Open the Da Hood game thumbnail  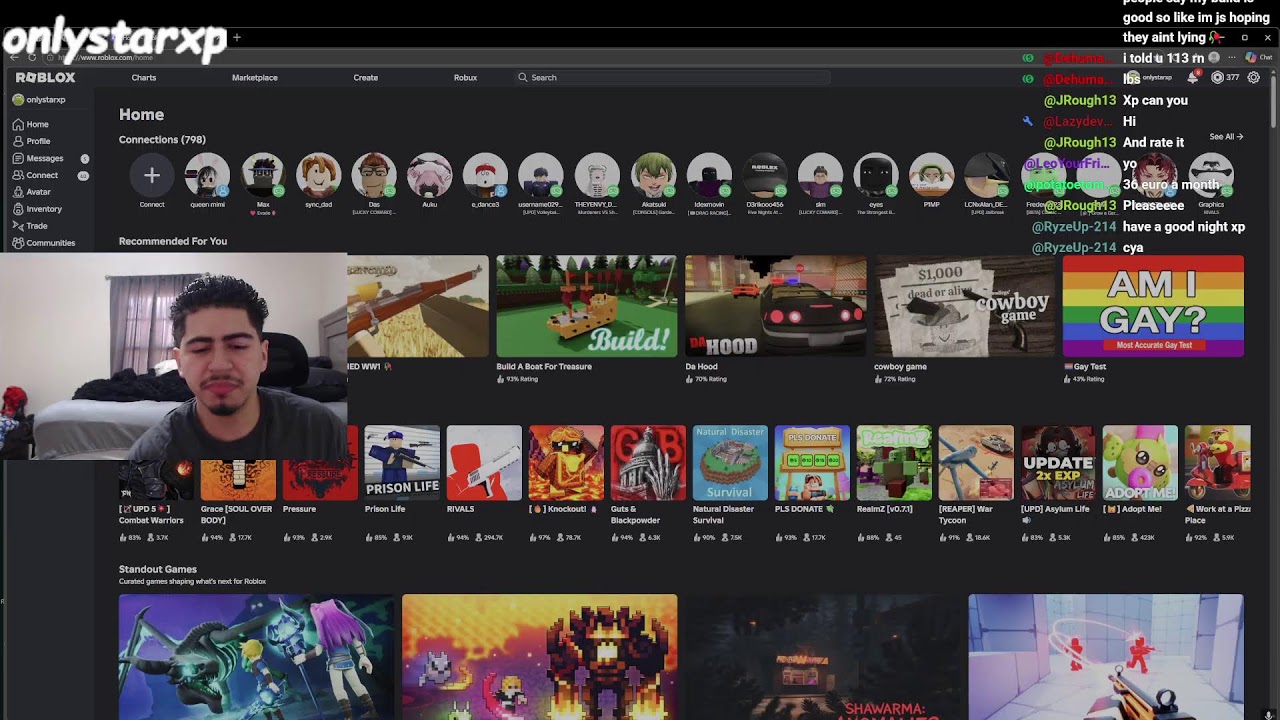[x=776, y=306]
